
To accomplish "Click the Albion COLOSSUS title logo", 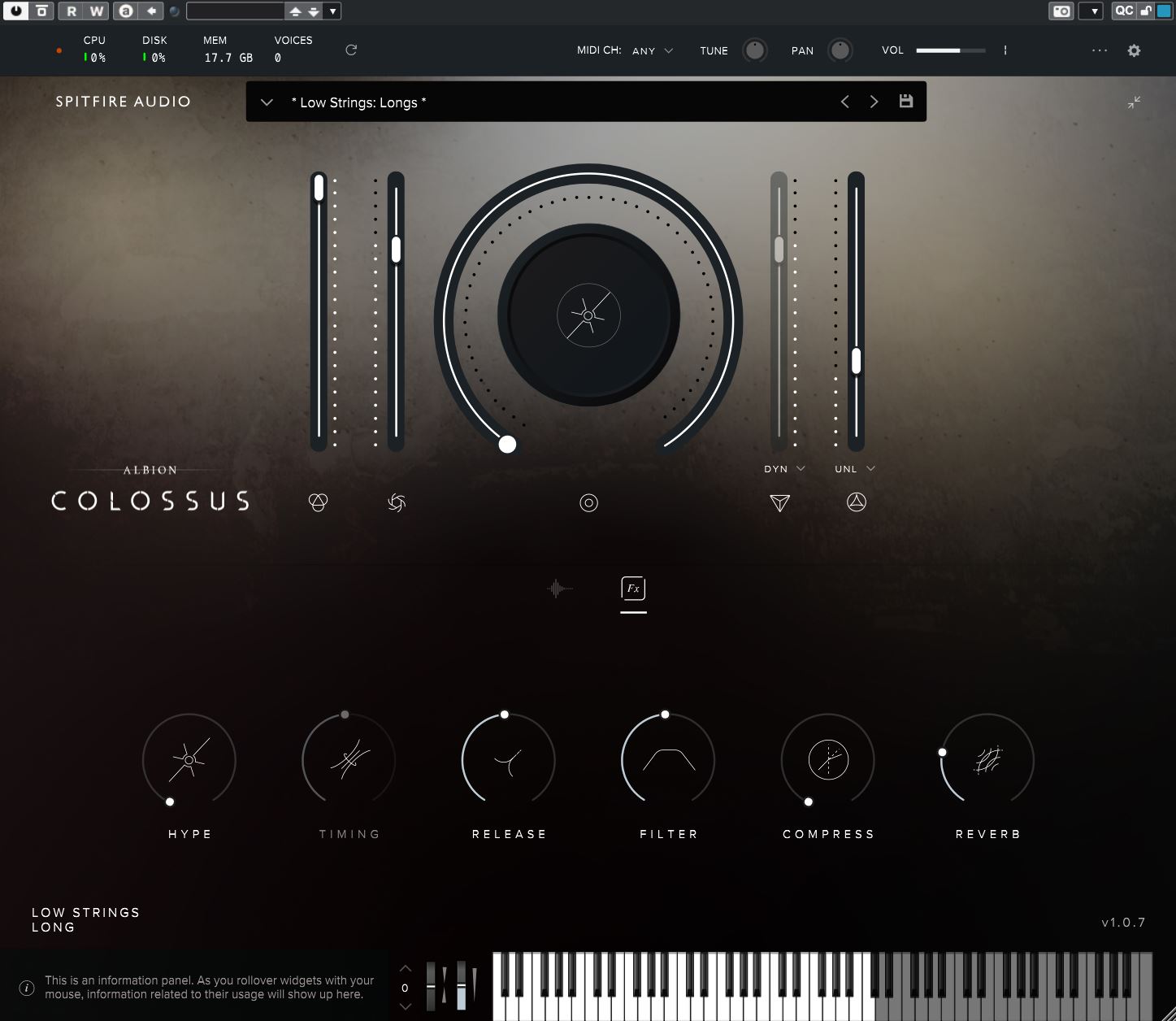I will point(150,490).
